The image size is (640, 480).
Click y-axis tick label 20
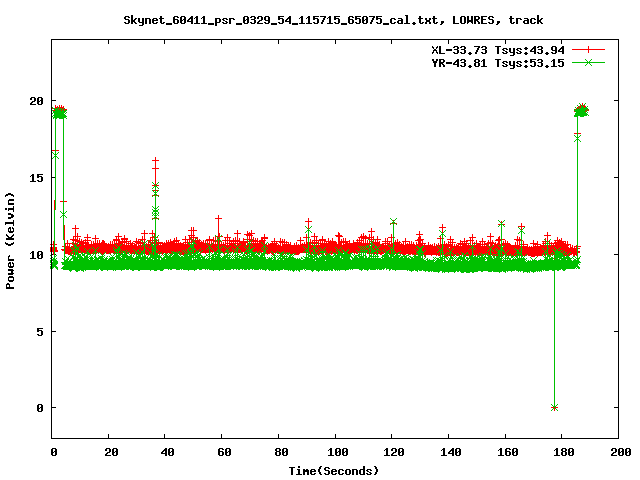click(36, 101)
